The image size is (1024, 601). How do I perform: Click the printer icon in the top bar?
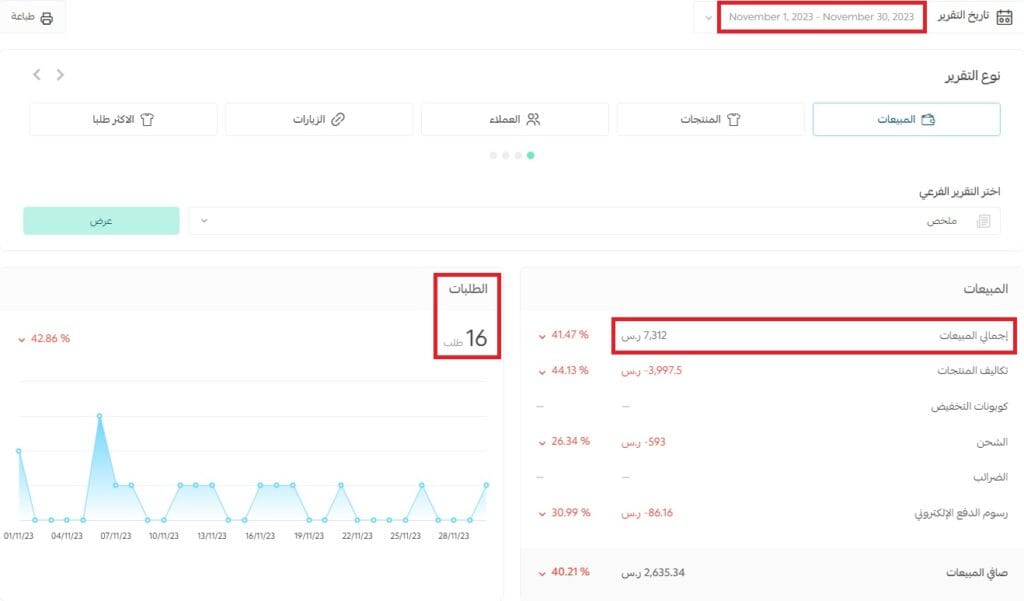pos(46,18)
